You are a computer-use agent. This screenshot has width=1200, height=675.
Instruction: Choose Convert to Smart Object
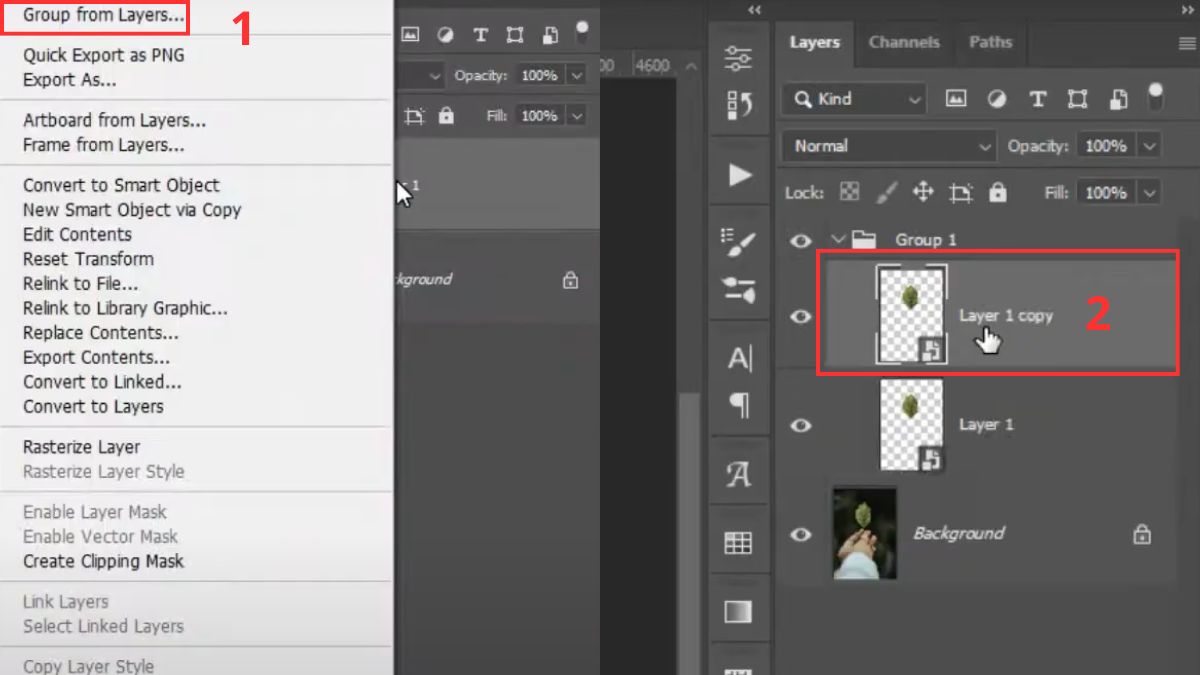point(121,185)
